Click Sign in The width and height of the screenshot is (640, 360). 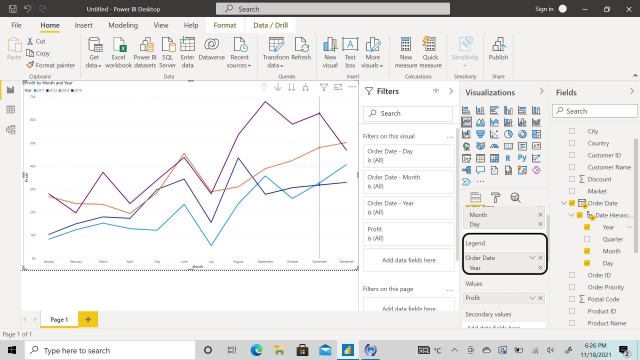544,9
